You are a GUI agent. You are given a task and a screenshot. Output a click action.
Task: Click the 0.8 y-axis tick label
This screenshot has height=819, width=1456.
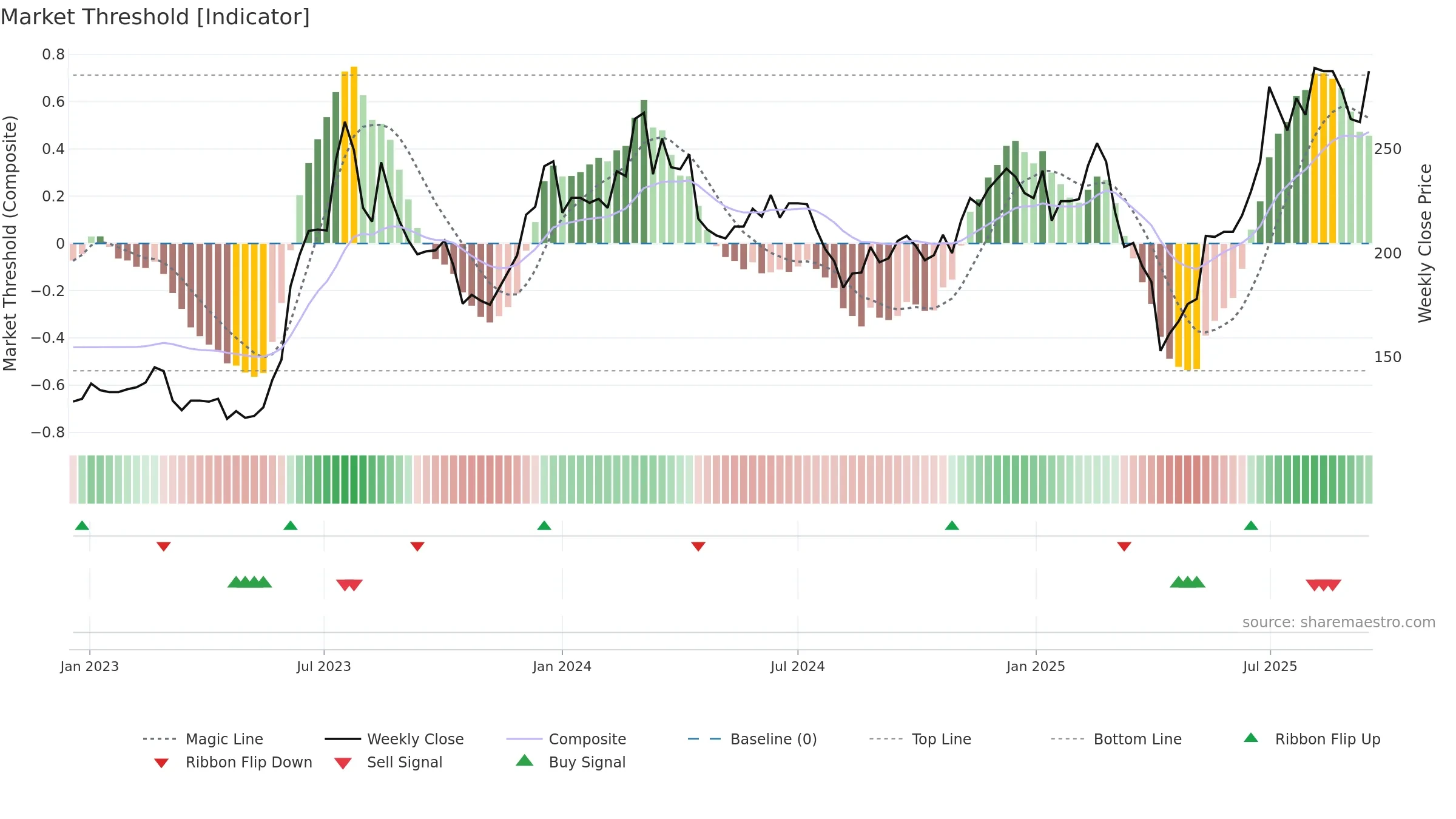pos(53,55)
